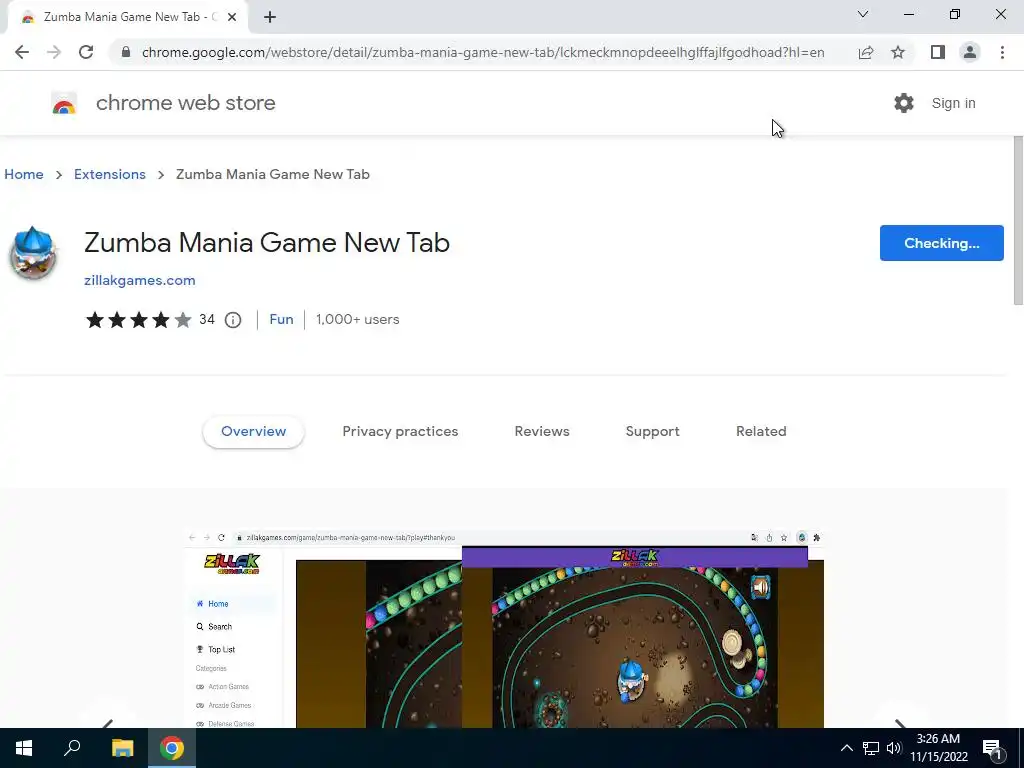This screenshot has width=1024, height=768.
Task: Open Chrome's three-dot menu
Action: (1002, 52)
